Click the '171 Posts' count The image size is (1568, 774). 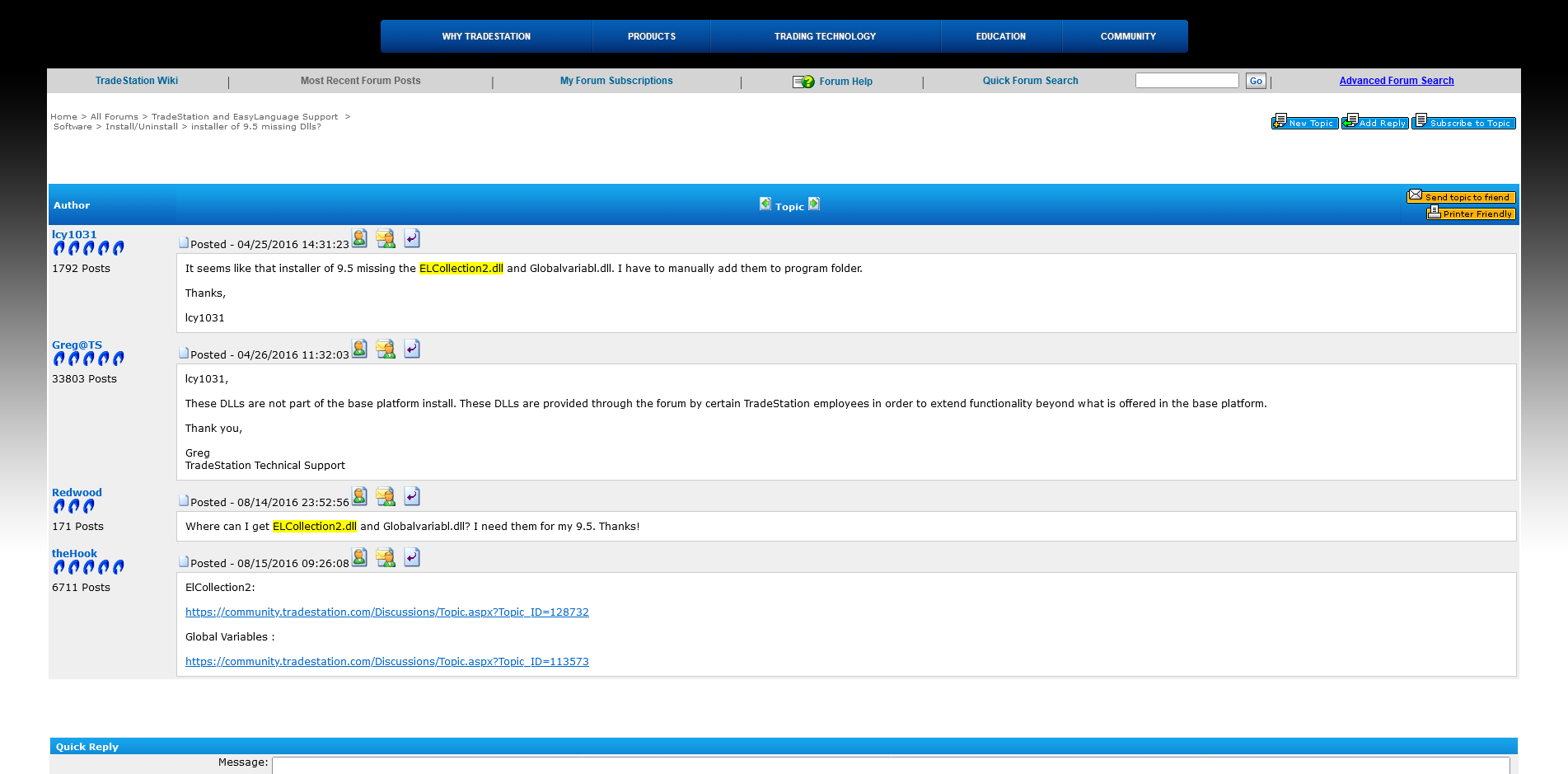[x=77, y=527]
